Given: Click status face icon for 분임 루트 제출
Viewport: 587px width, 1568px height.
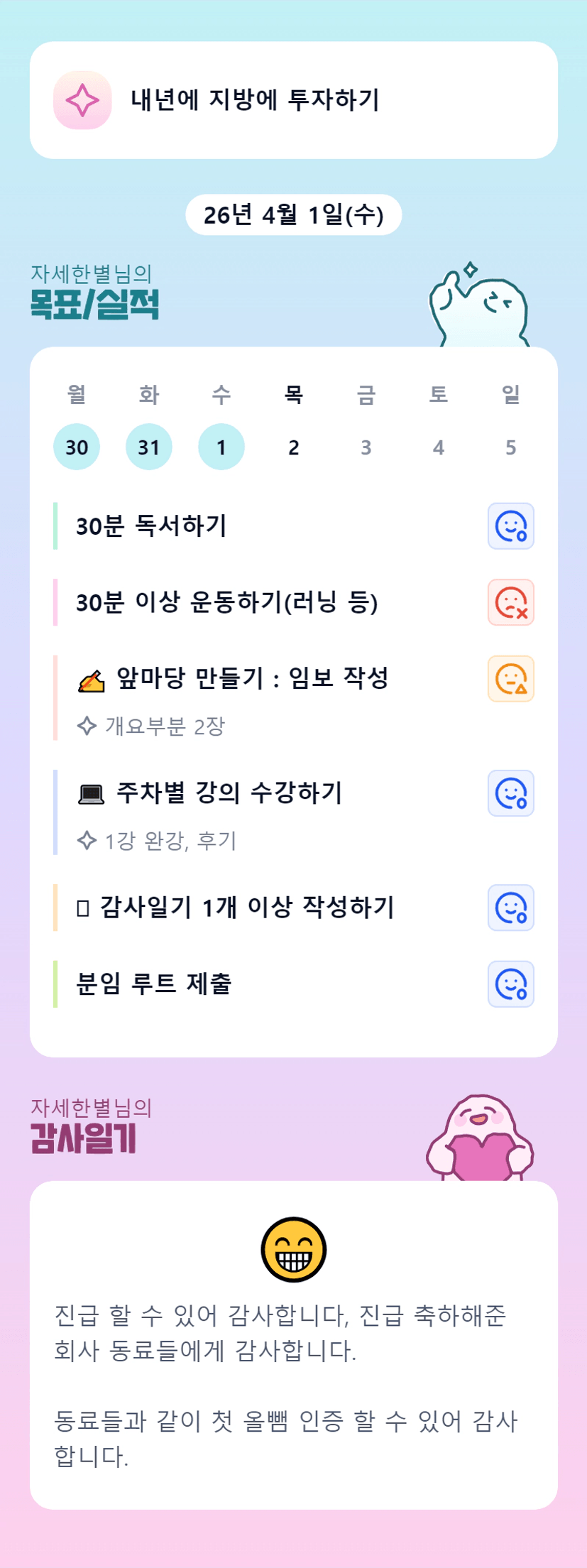Looking at the screenshot, I should pos(510,984).
